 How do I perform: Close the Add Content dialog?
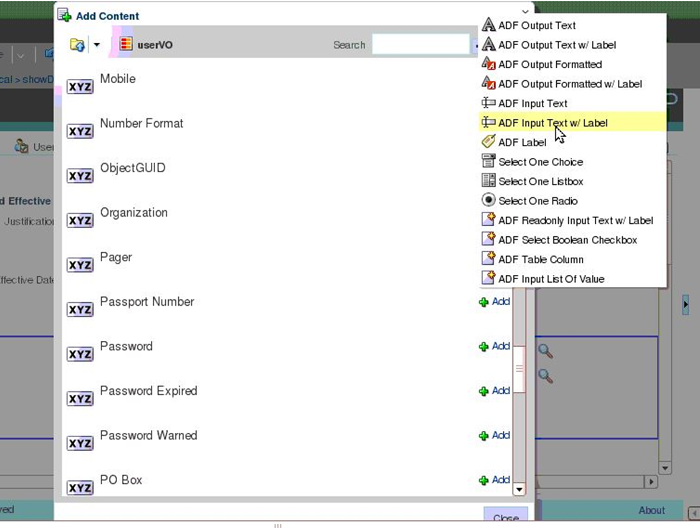[506, 515]
